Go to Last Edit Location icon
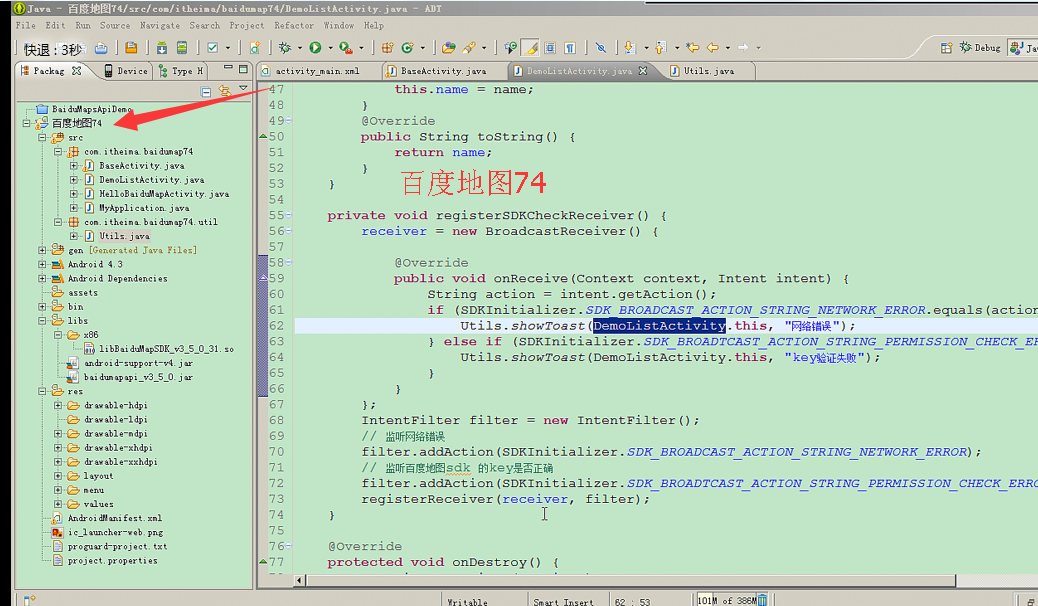Viewport: 1038px width, 606px height. [x=693, y=48]
